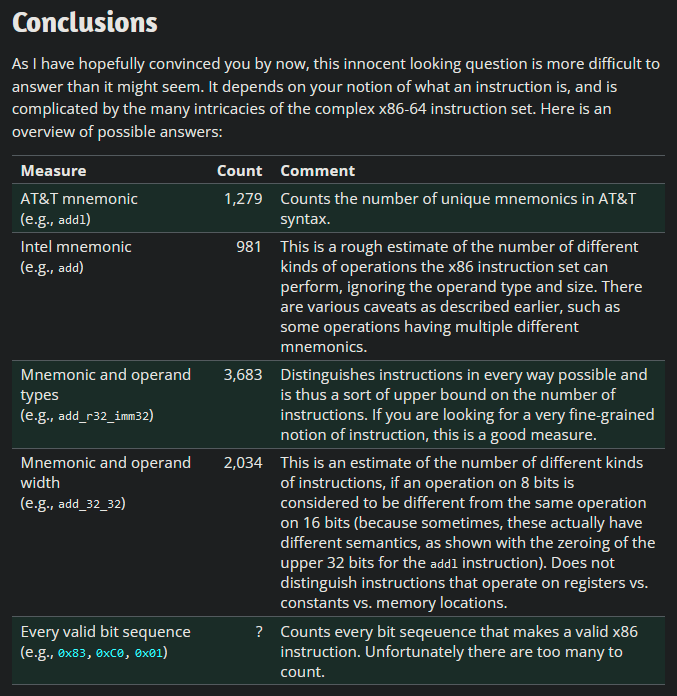Click the Conclusions heading
Viewport: 677px width, 696px height.
tap(85, 23)
